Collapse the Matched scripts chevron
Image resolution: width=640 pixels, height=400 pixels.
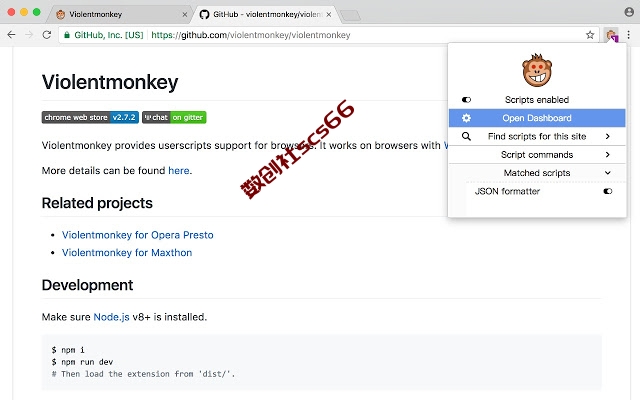[608, 173]
